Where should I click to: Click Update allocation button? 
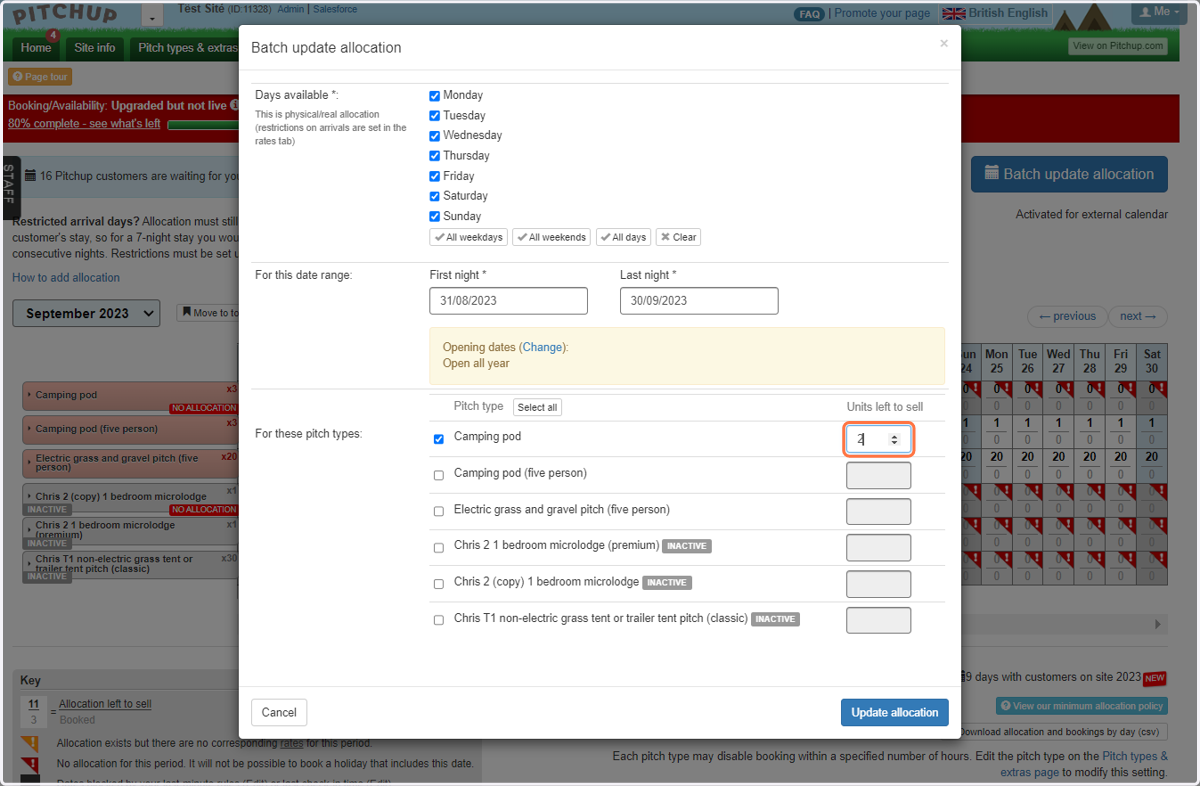click(894, 712)
